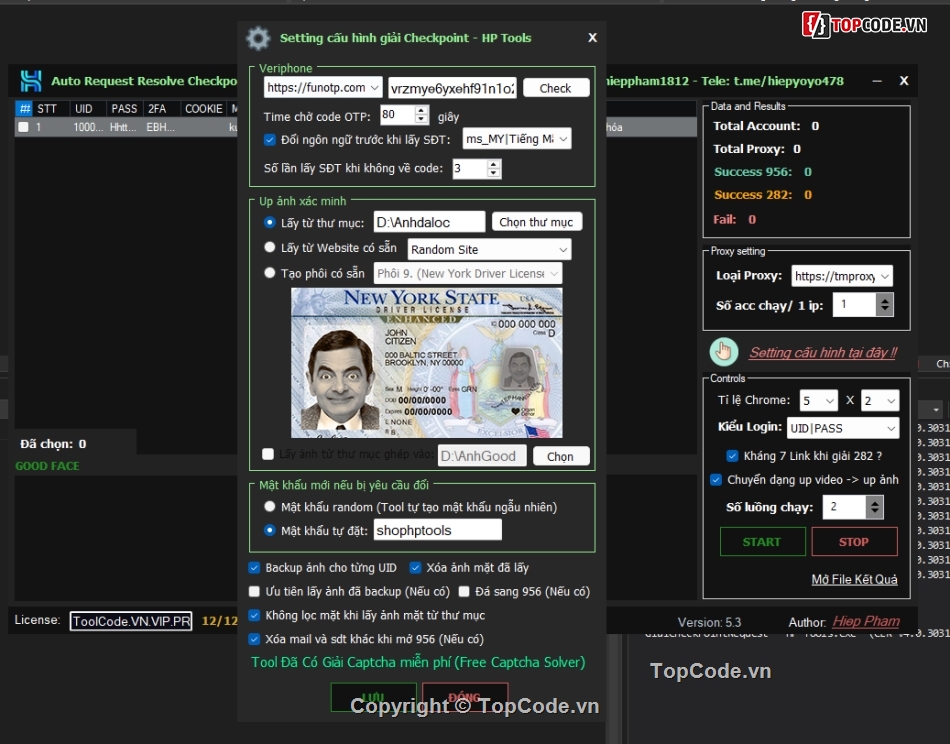Toggle 'Backup ảnh cho từng UID' checkbox
The width and height of the screenshot is (950, 744).
coord(254,568)
